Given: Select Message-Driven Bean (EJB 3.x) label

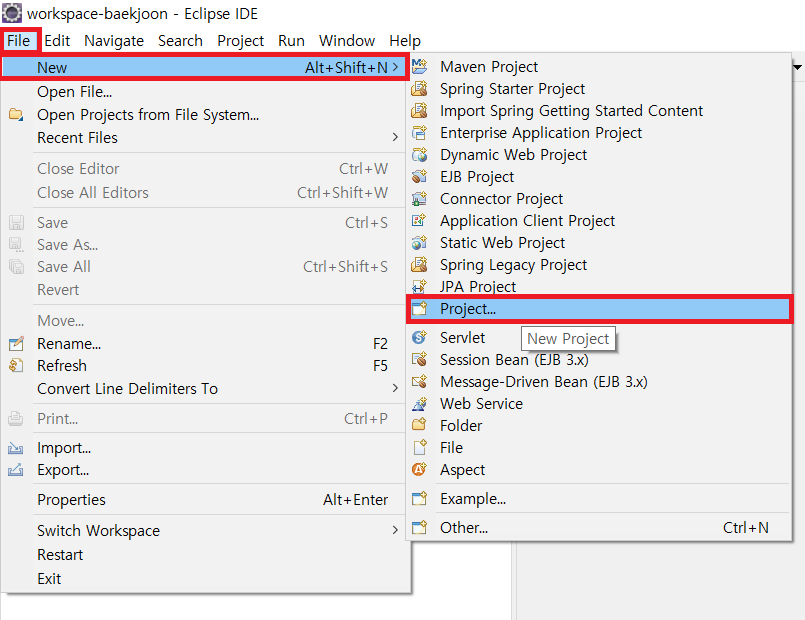Looking at the screenshot, I should (544, 382).
